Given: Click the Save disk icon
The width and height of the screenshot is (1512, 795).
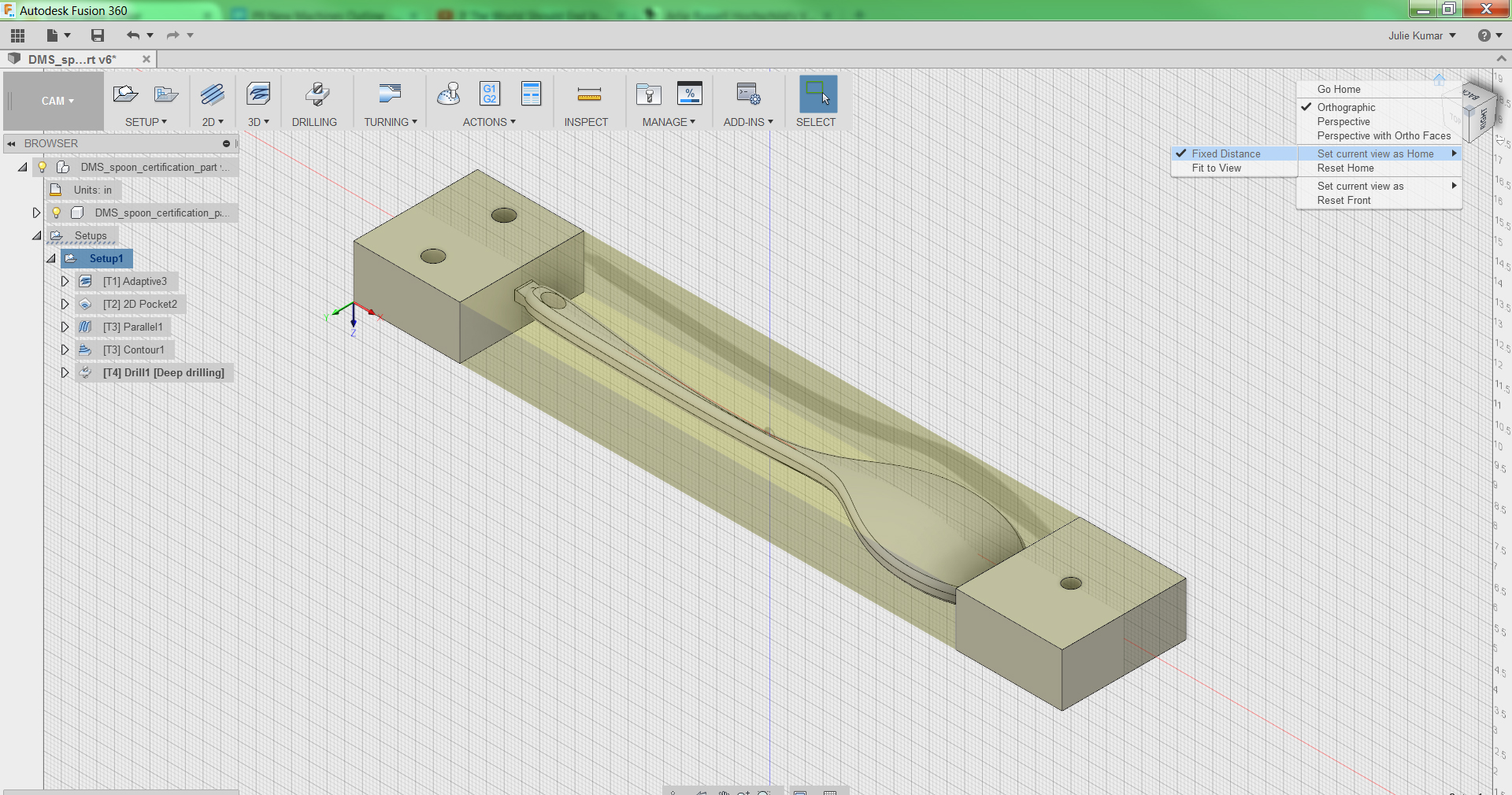Looking at the screenshot, I should pos(98,35).
